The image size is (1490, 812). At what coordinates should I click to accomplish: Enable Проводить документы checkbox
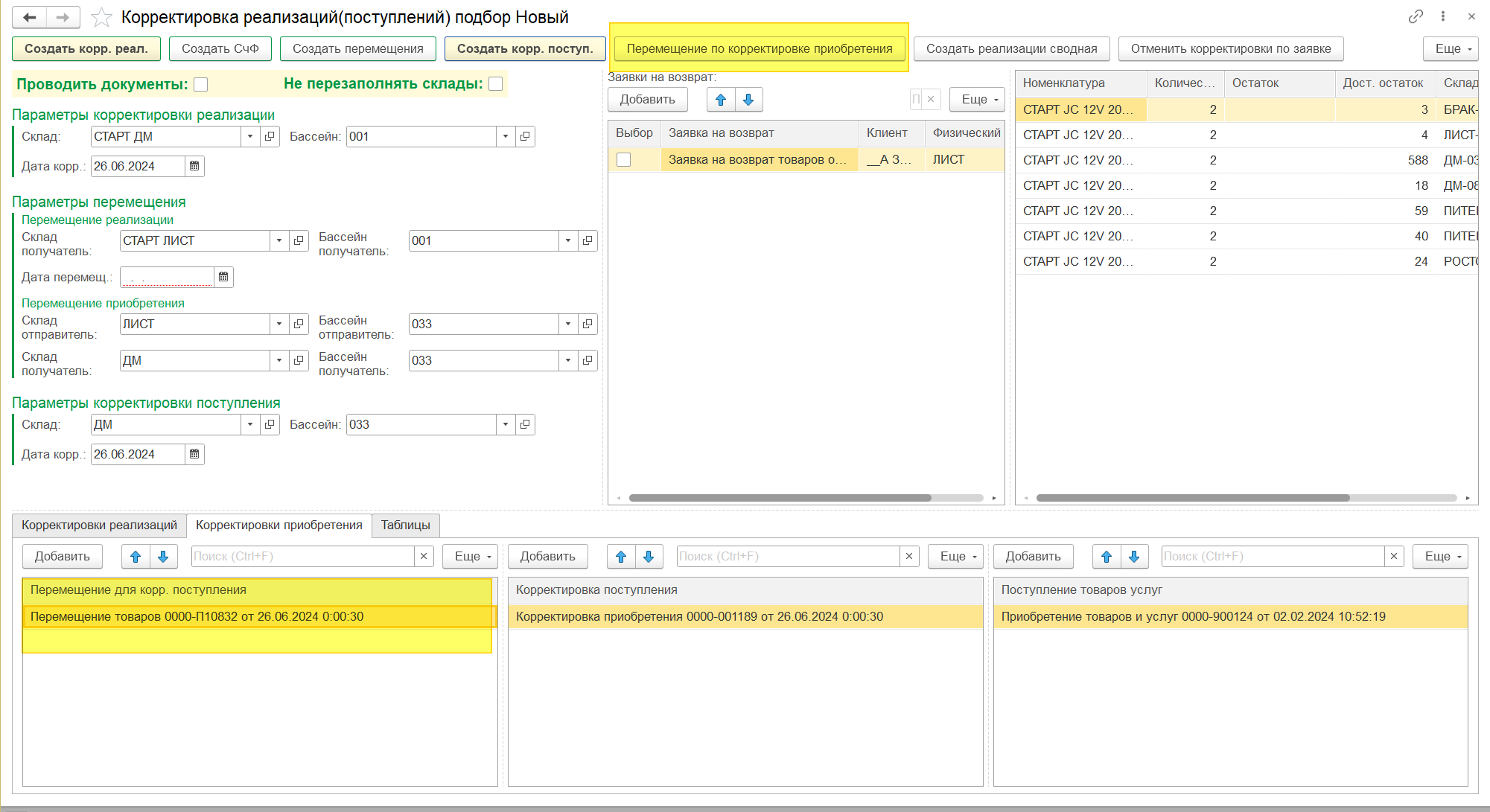point(201,84)
